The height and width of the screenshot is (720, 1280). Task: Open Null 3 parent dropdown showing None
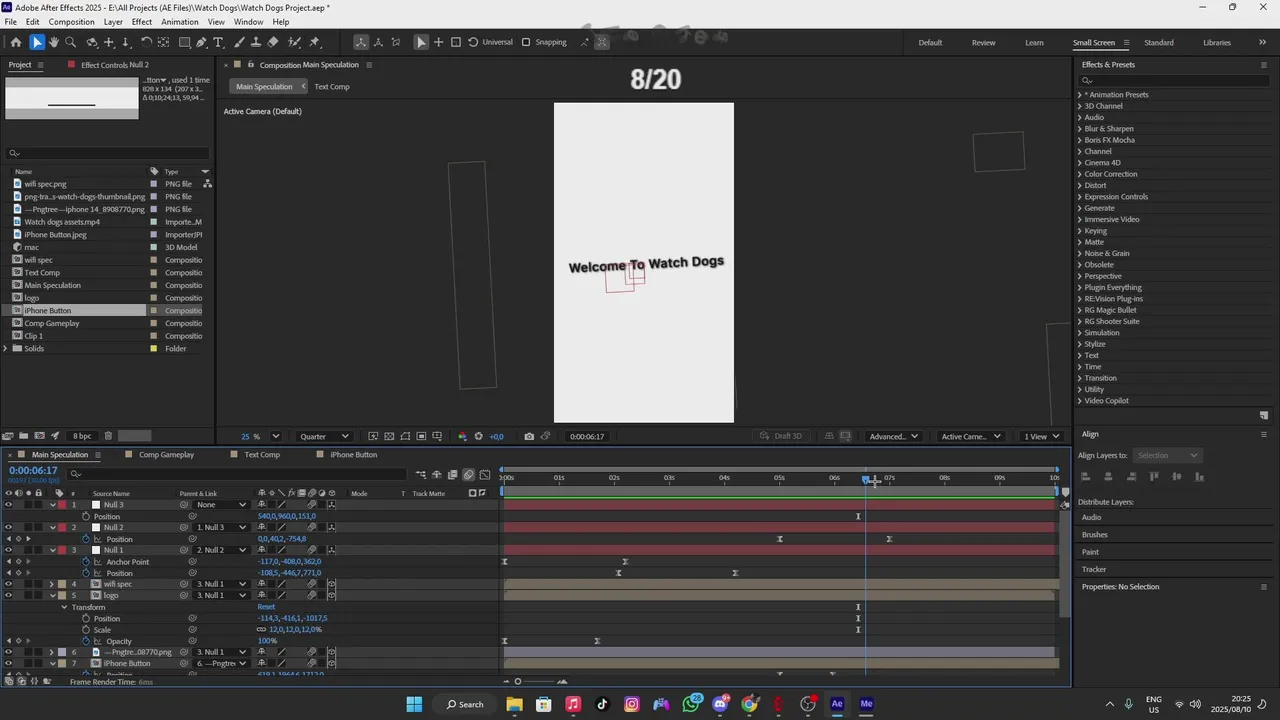221,505
